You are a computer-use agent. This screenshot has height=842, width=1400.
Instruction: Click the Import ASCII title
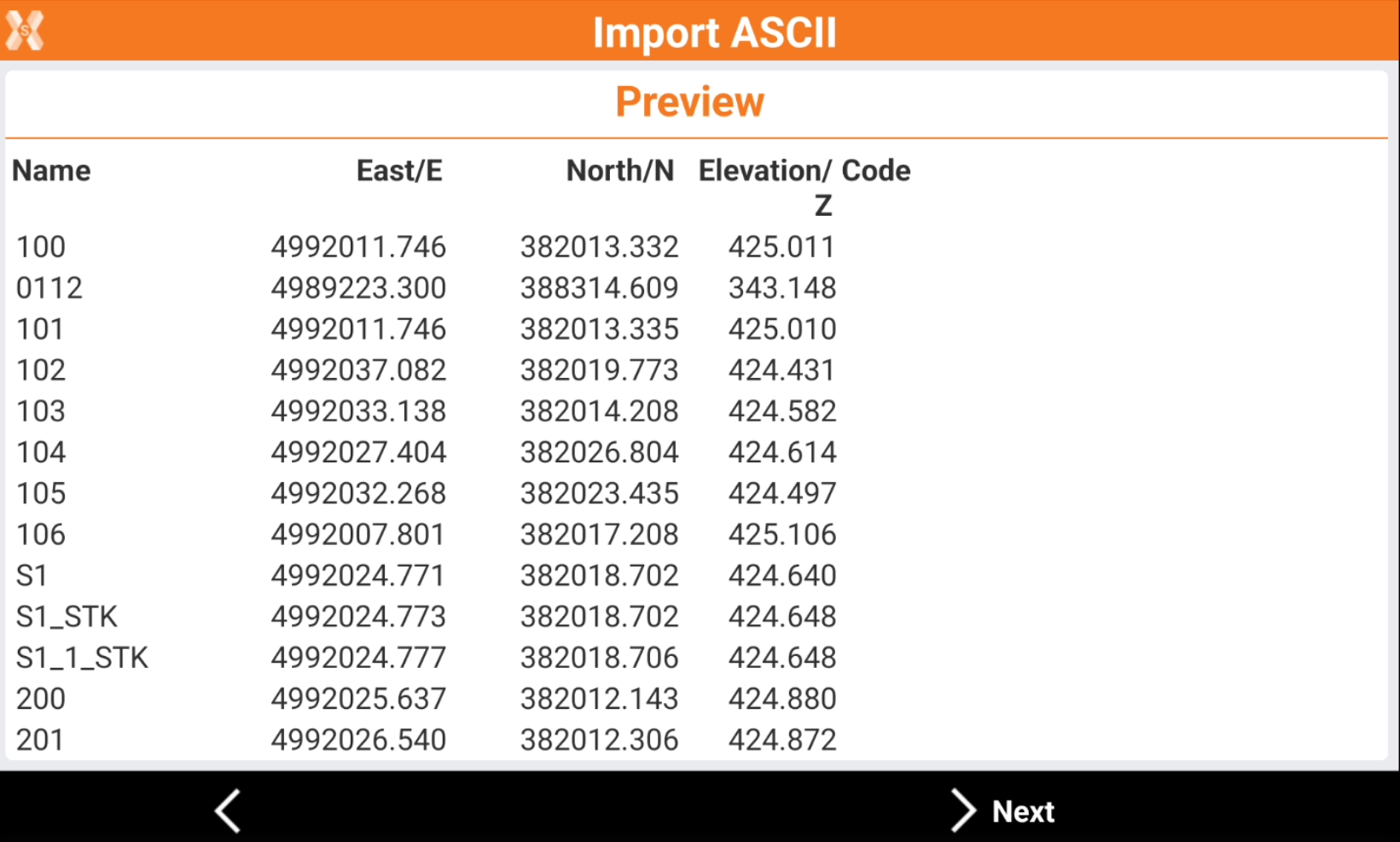(714, 33)
